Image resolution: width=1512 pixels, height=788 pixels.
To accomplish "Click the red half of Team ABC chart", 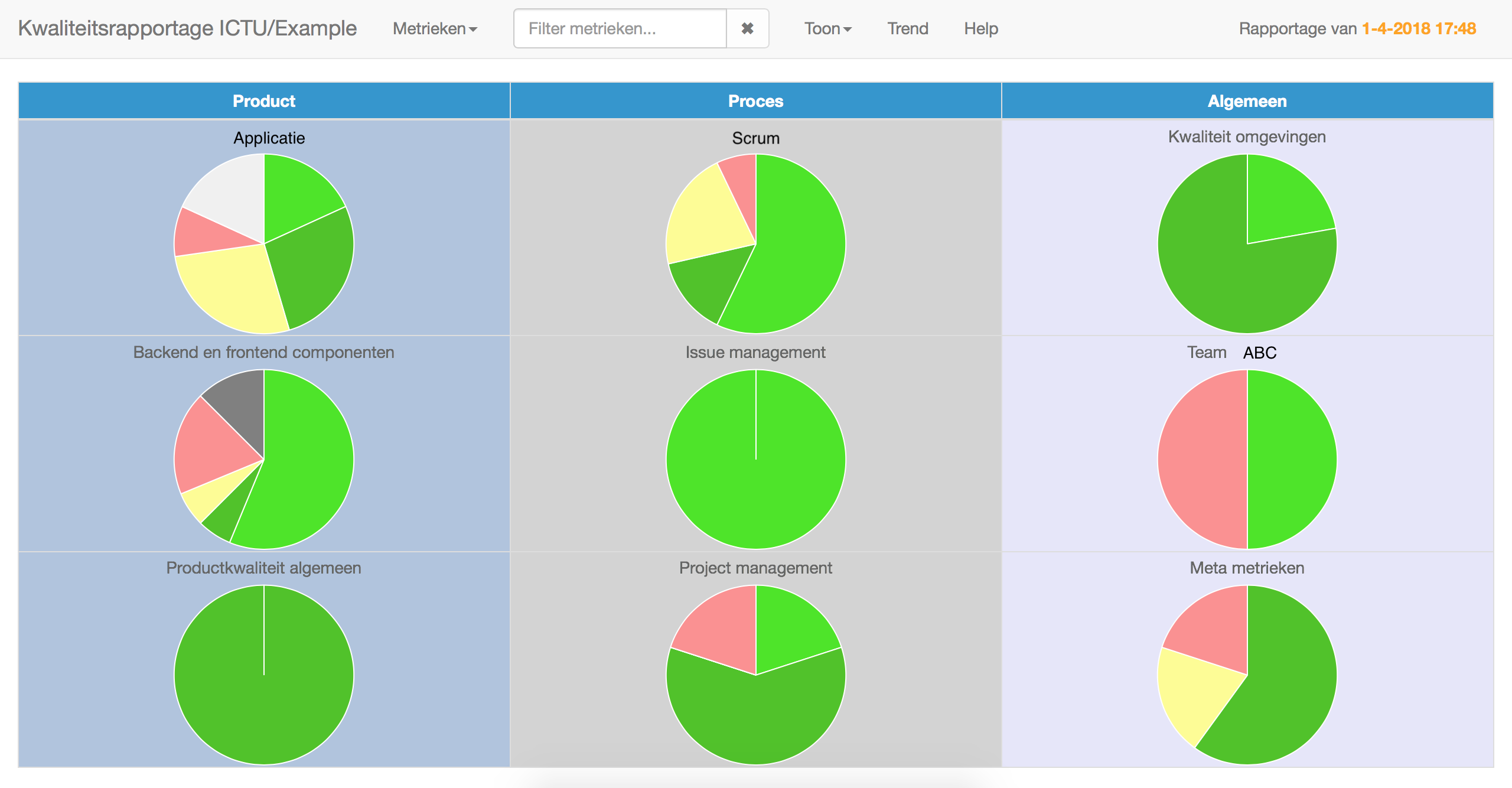I will (x=1202, y=459).
